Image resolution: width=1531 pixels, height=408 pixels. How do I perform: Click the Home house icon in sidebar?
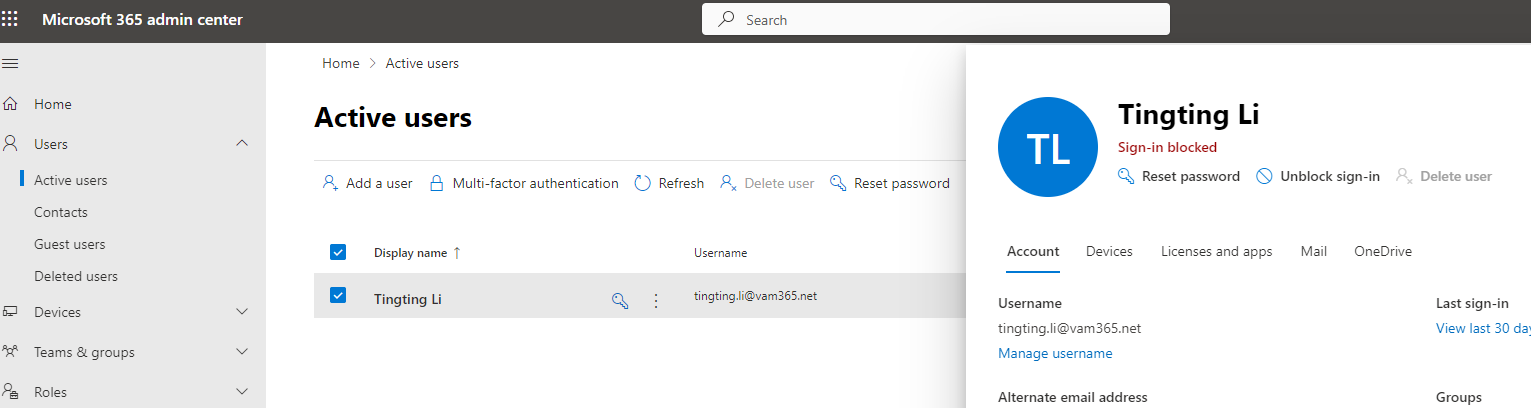coord(11,104)
